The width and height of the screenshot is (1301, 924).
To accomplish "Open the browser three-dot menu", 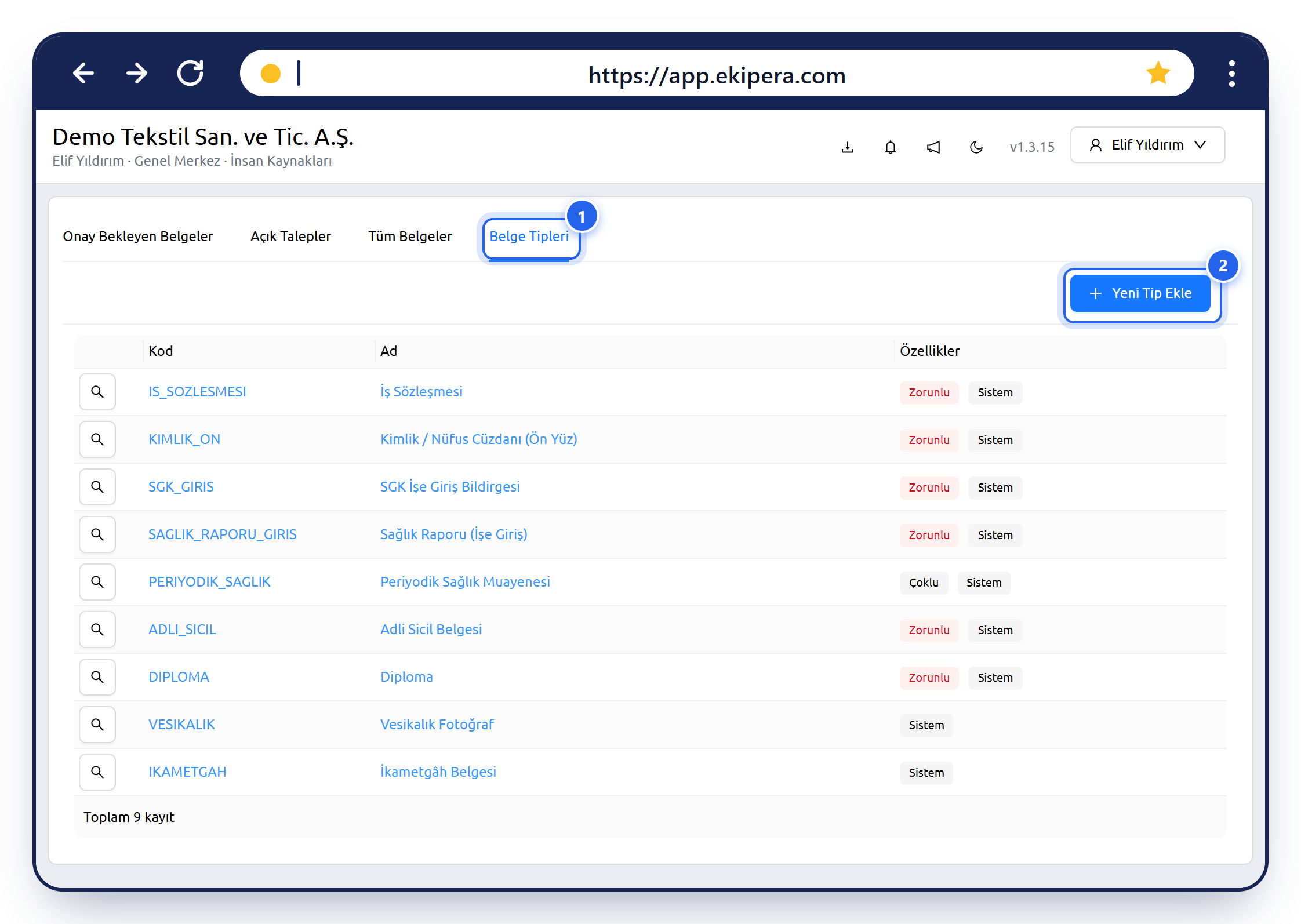I will point(1231,74).
